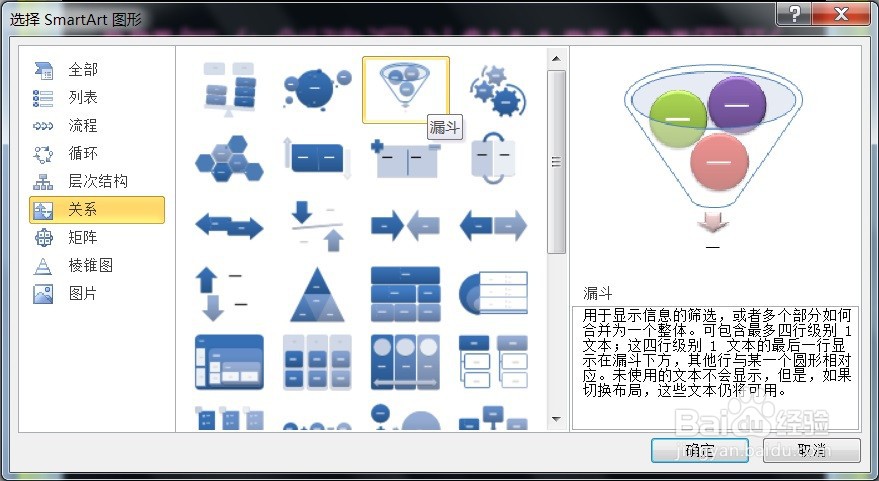Screen dimensions: 879x481
Task: Click the gallery scrollbar down arrow
Action: (x=556, y=419)
